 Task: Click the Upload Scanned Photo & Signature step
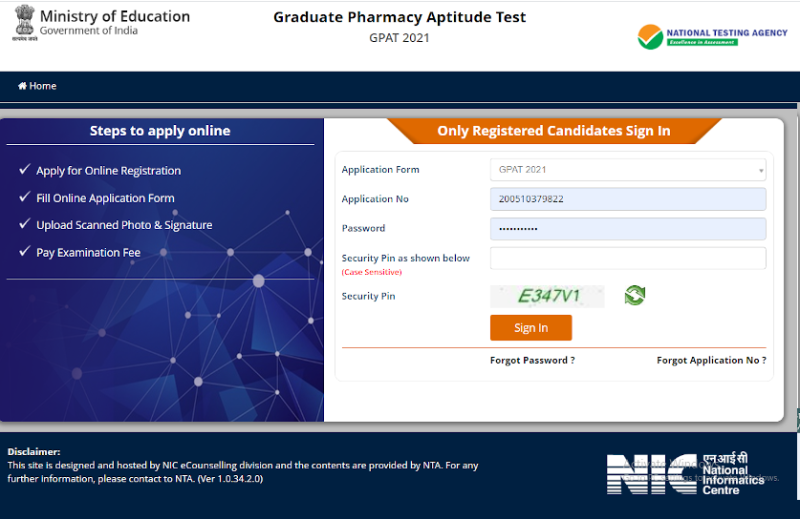point(124,225)
